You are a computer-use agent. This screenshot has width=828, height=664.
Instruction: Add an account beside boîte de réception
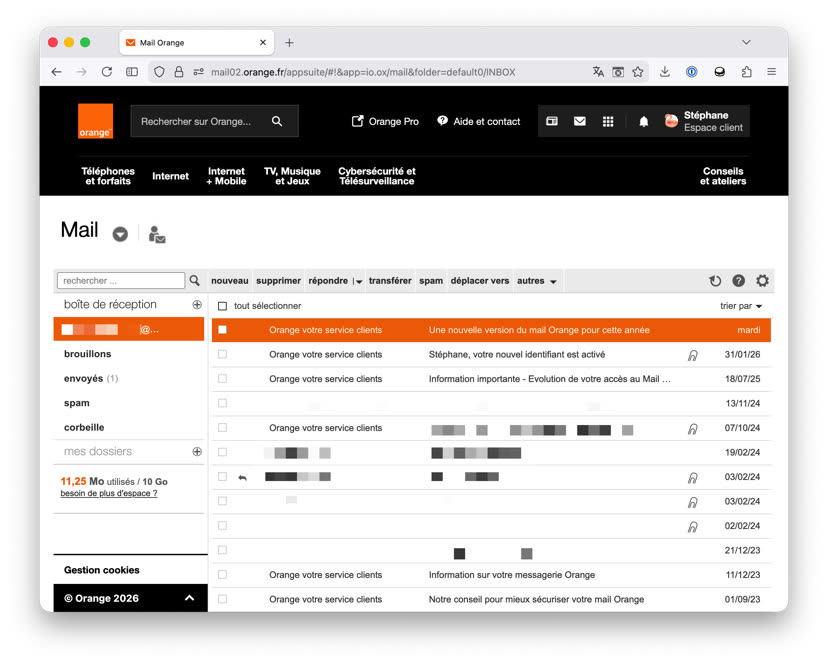tap(197, 304)
